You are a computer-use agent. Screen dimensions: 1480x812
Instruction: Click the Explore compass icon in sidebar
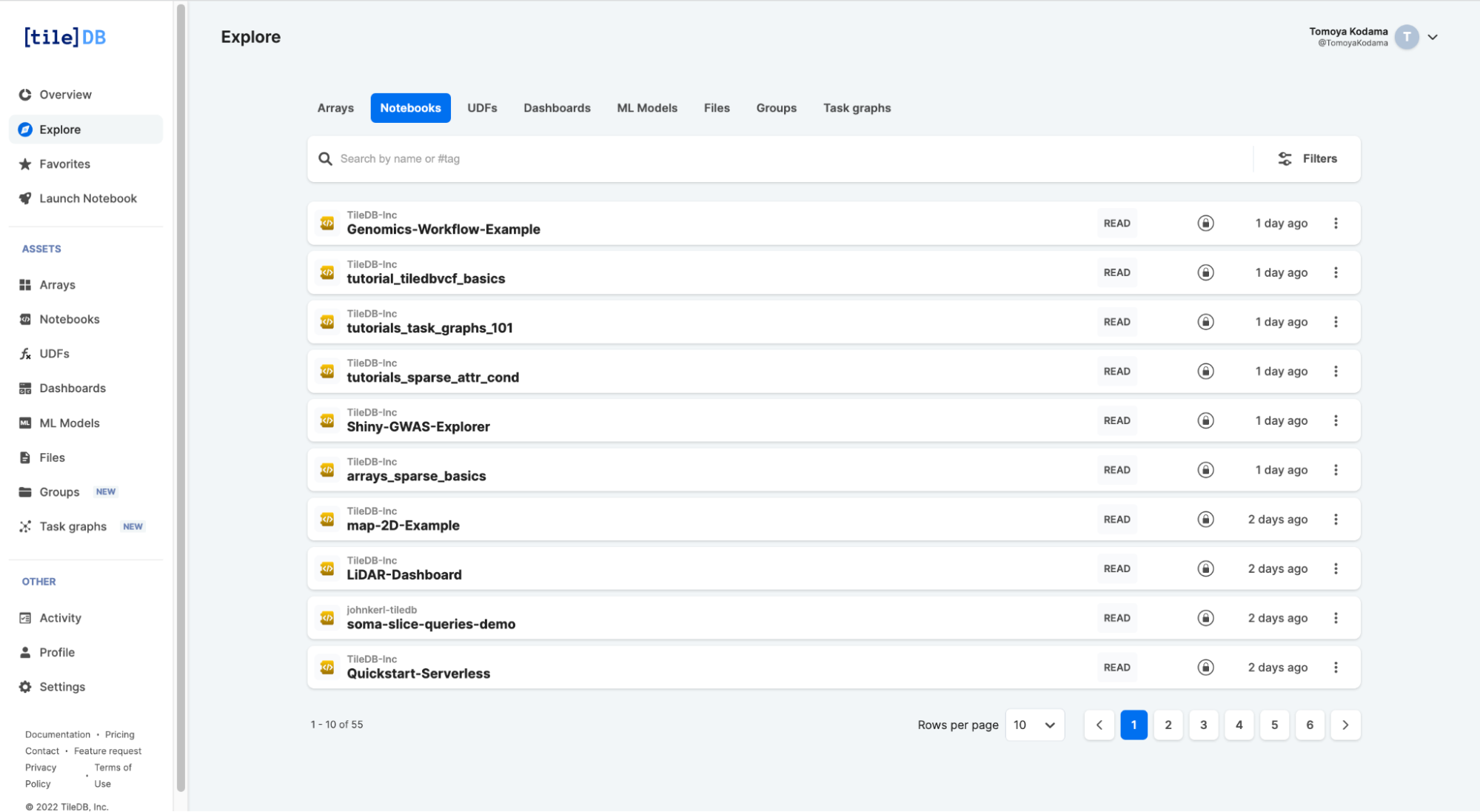25,130
